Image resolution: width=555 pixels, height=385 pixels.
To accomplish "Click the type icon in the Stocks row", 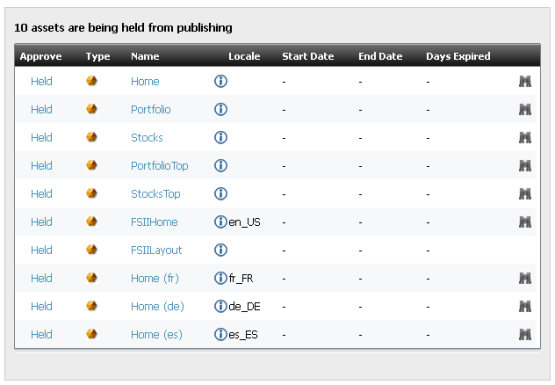I will (92, 137).
